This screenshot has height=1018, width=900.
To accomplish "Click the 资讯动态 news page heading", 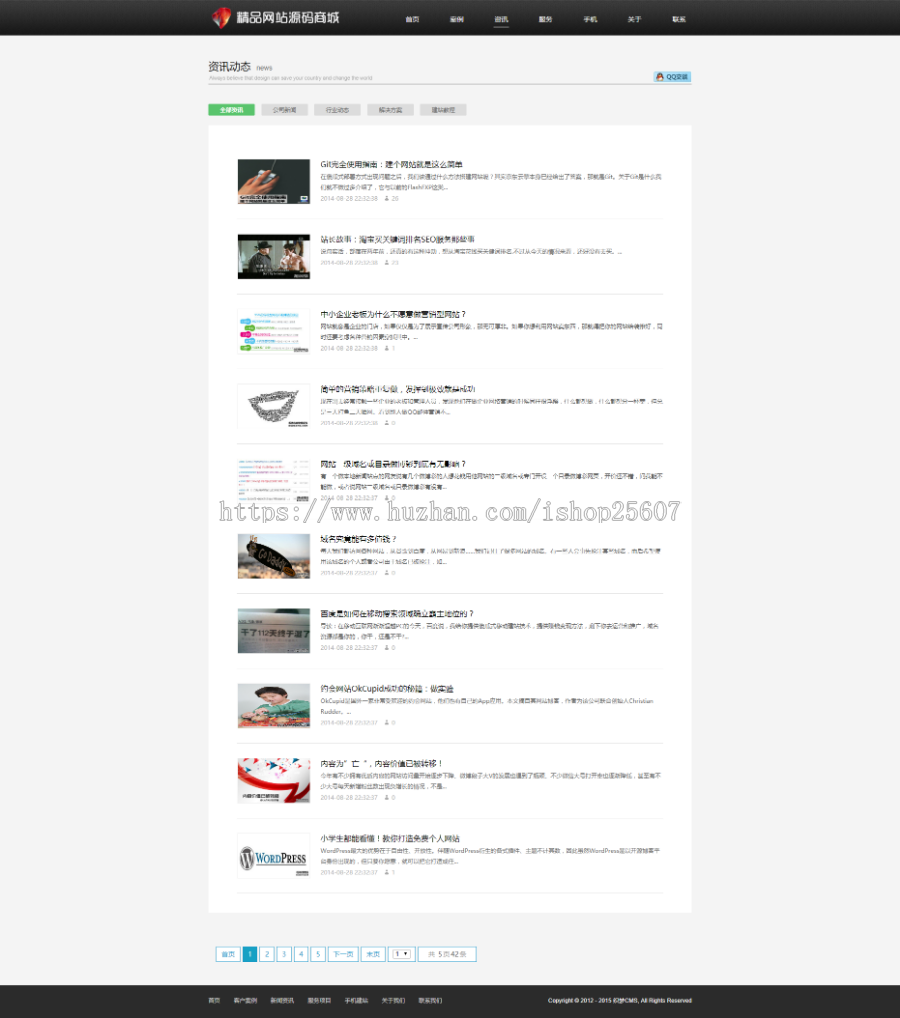I will 229,66.
